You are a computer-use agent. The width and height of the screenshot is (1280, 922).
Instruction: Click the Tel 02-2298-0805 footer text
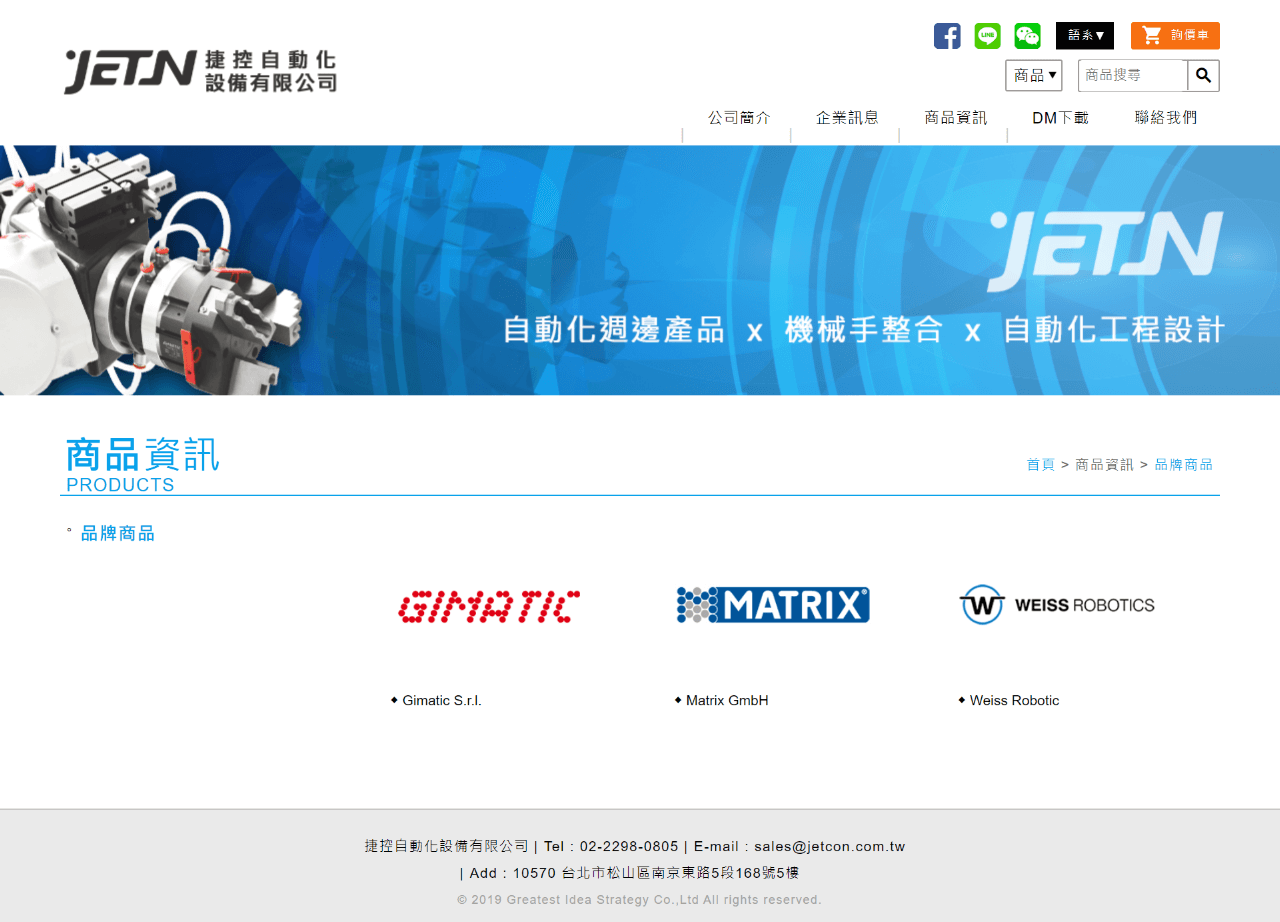coord(611,847)
